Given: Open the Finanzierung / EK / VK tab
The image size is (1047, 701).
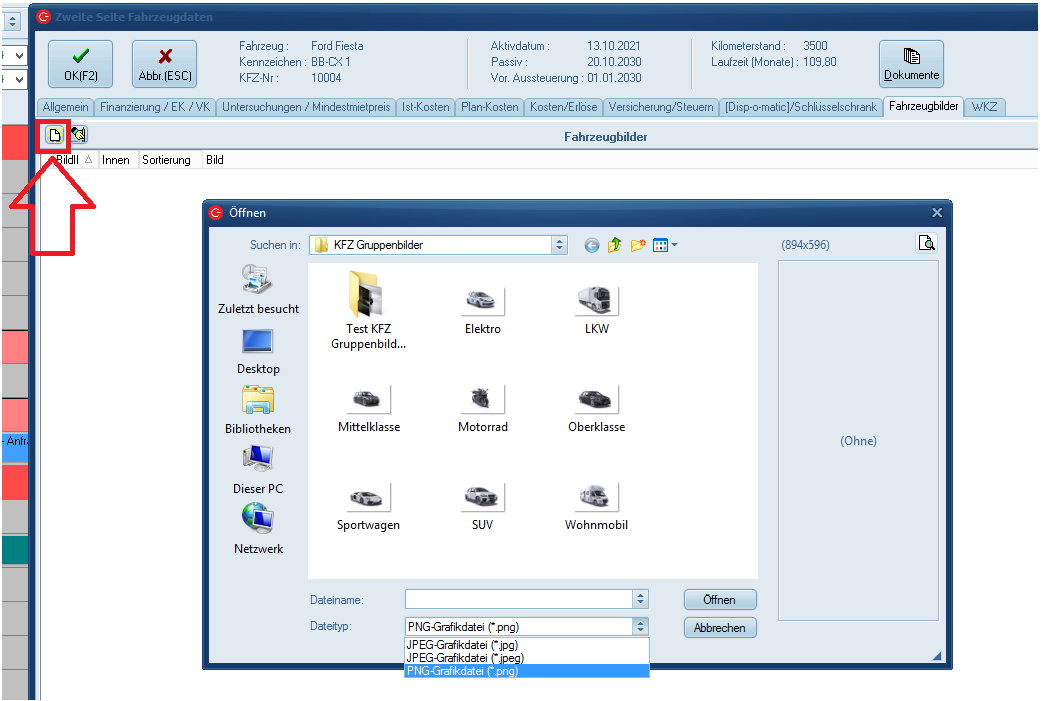Looking at the screenshot, I should pyautogui.click(x=155, y=107).
